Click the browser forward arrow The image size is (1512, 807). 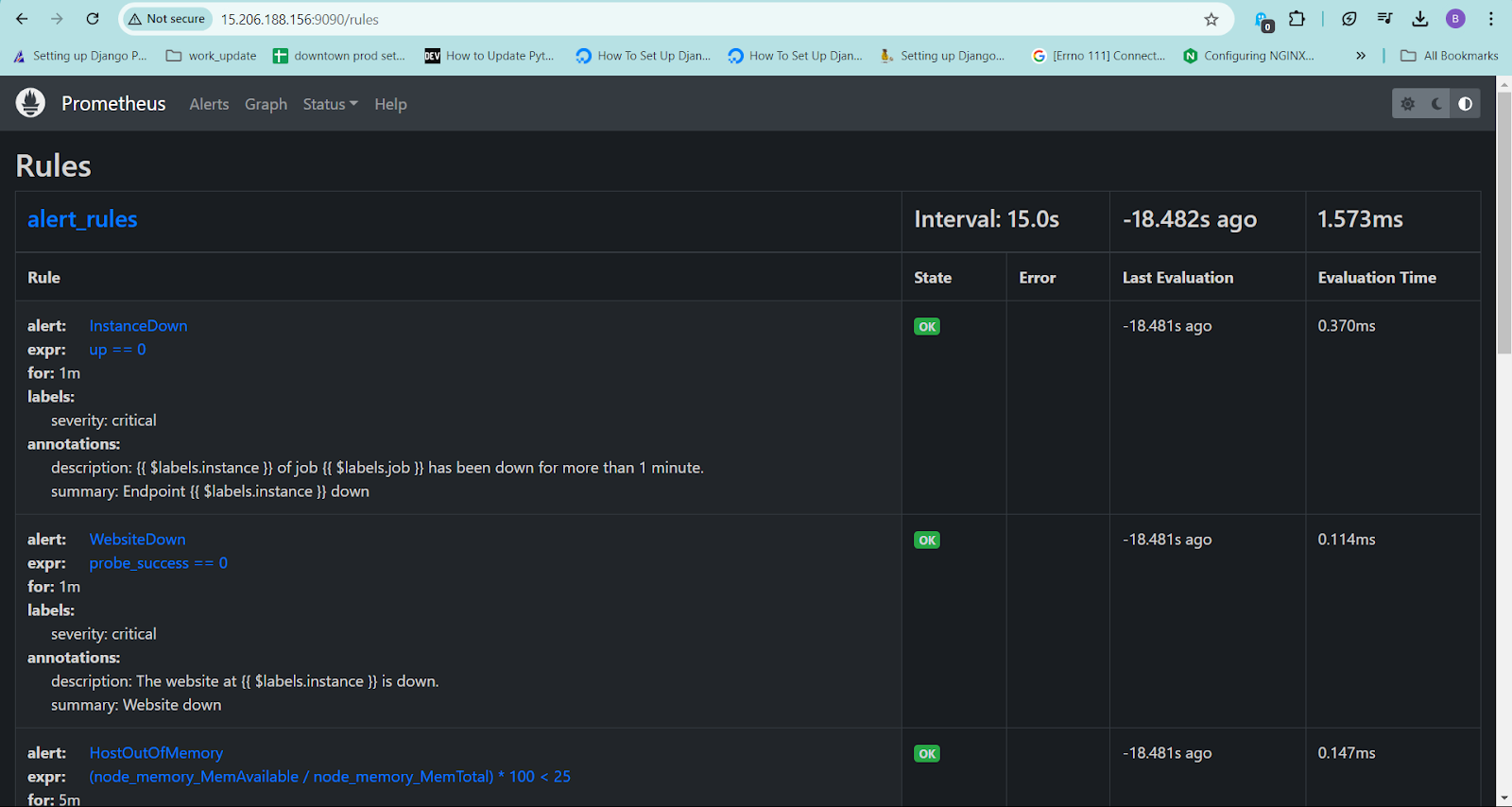tap(57, 19)
